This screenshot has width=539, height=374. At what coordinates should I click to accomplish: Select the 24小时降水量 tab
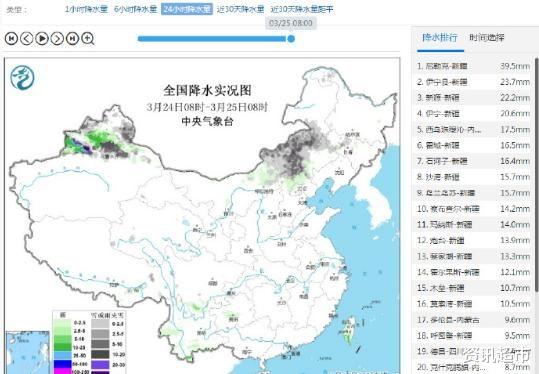coord(187,9)
